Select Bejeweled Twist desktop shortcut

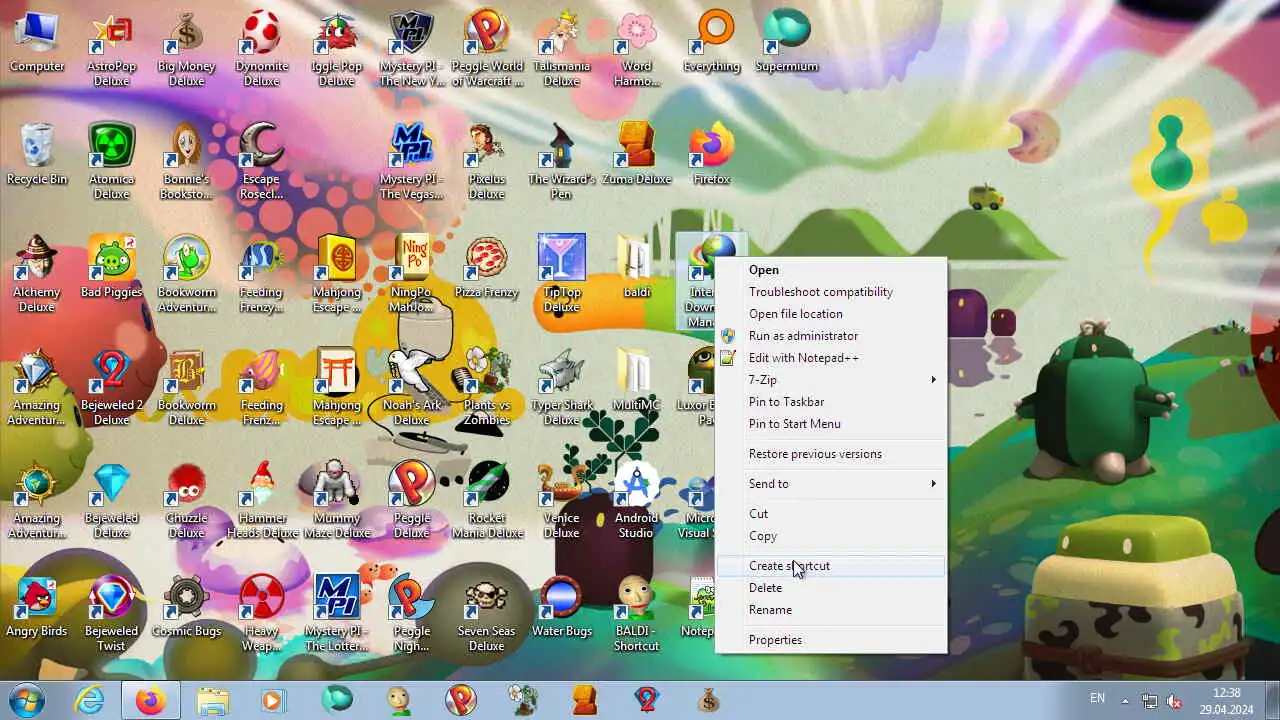[112, 614]
